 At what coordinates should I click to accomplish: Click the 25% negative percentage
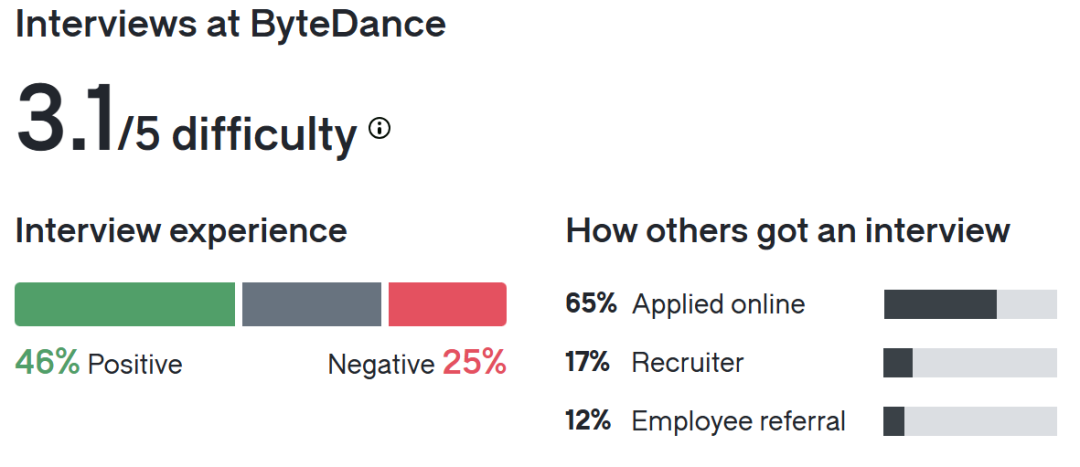click(475, 363)
